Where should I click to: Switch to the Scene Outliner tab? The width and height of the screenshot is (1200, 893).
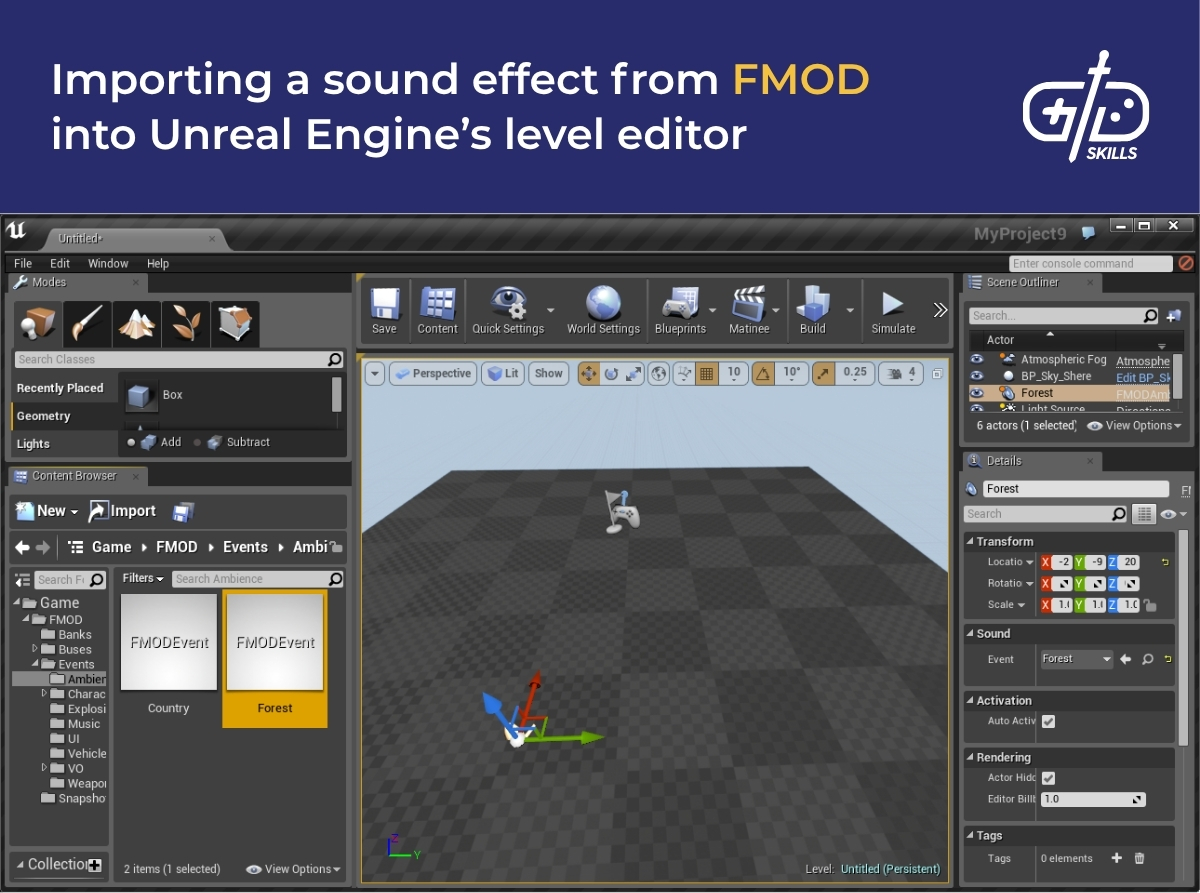coord(1025,283)
